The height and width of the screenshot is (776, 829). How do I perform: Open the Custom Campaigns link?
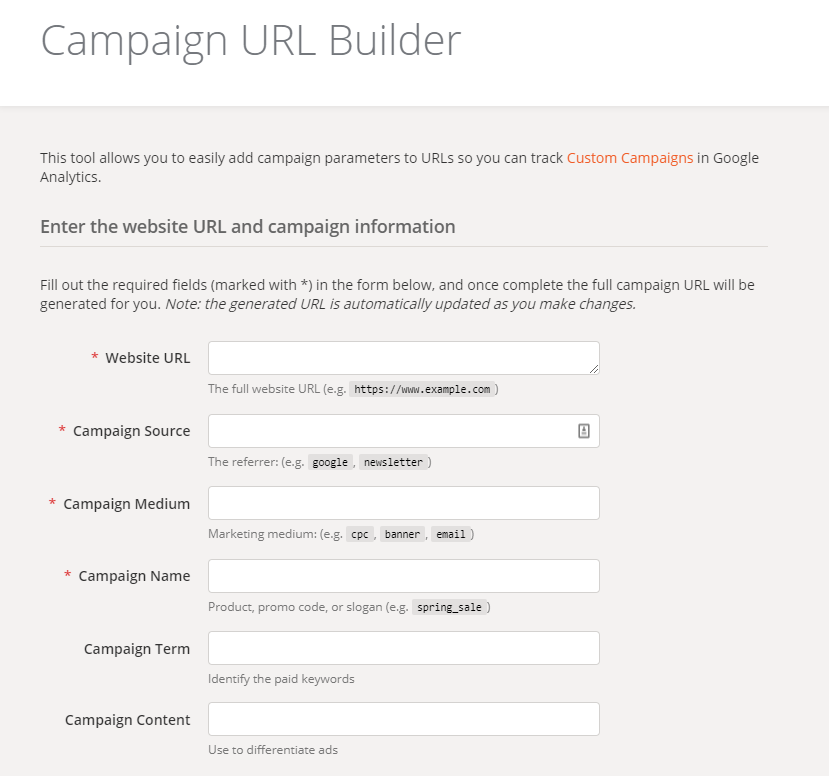pyautogui.click(x=629, y=158)
